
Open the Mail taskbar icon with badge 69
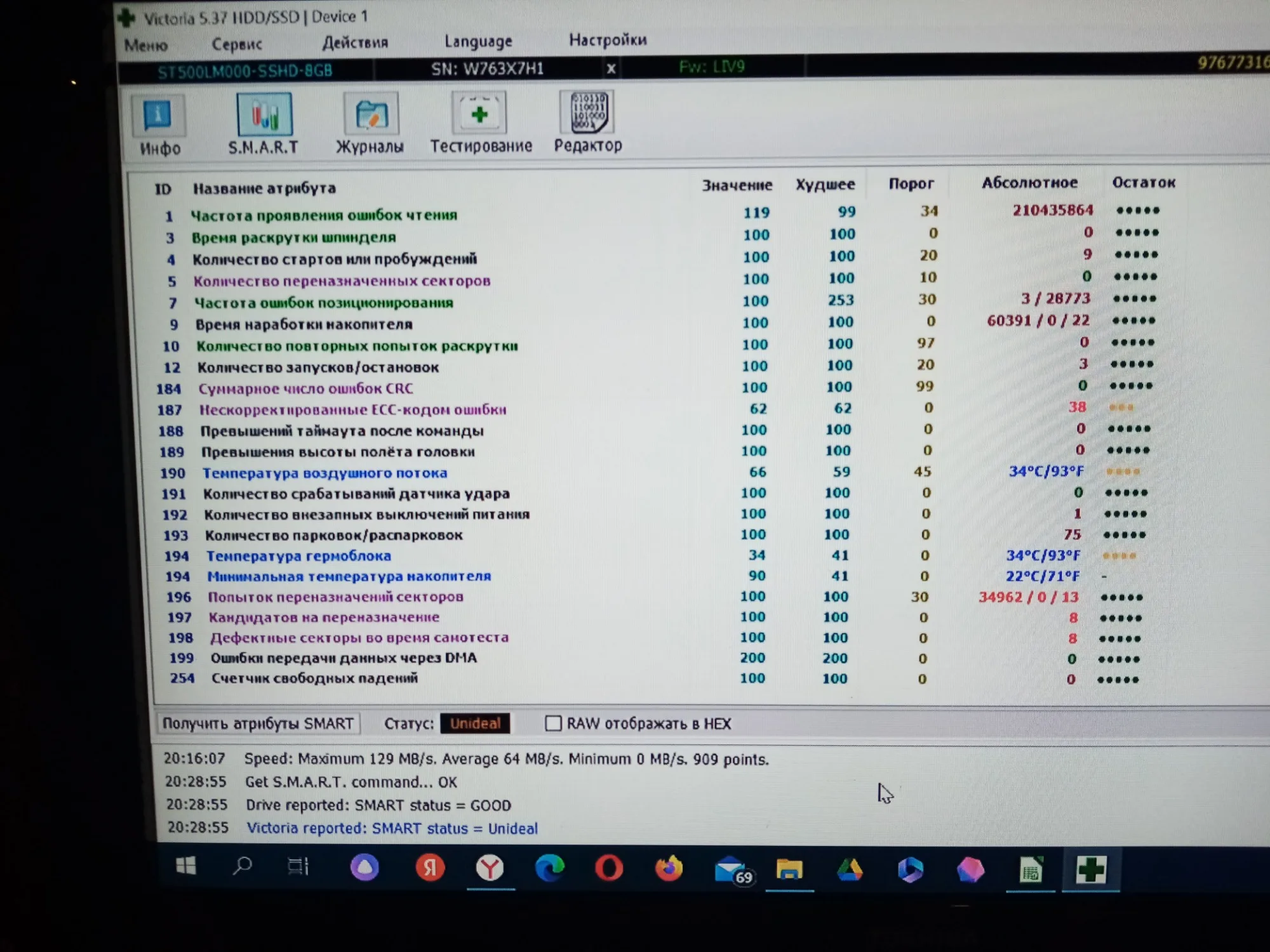click(730, 869)
